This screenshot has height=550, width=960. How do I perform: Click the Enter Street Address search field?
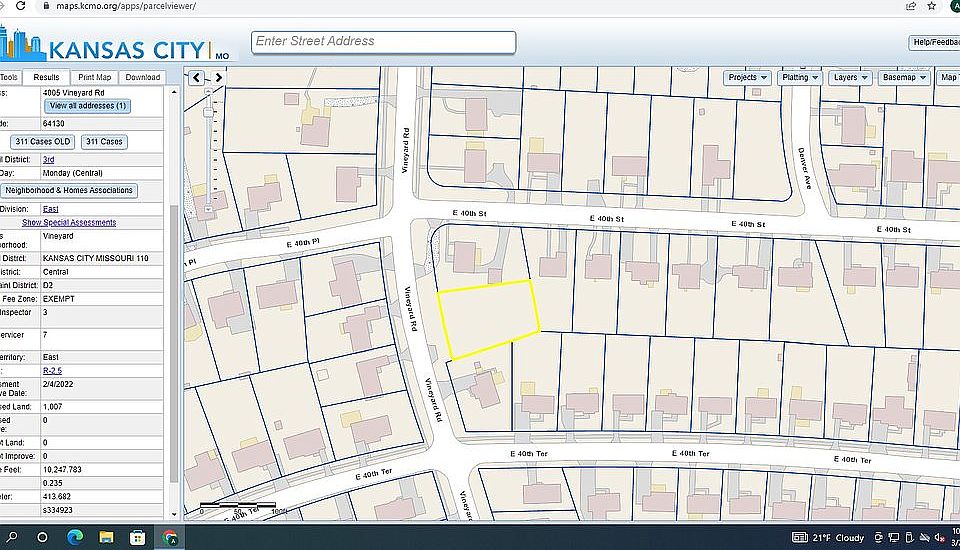click(384, 42)
